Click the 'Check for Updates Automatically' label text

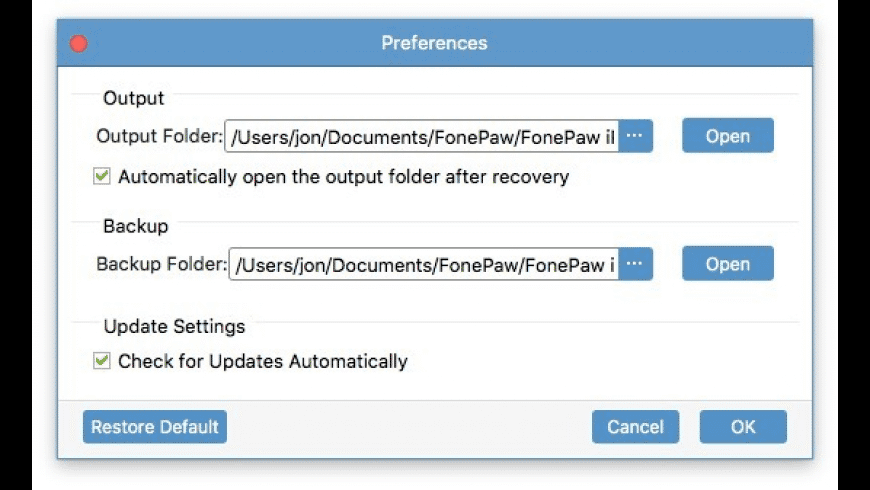point(262,361)
